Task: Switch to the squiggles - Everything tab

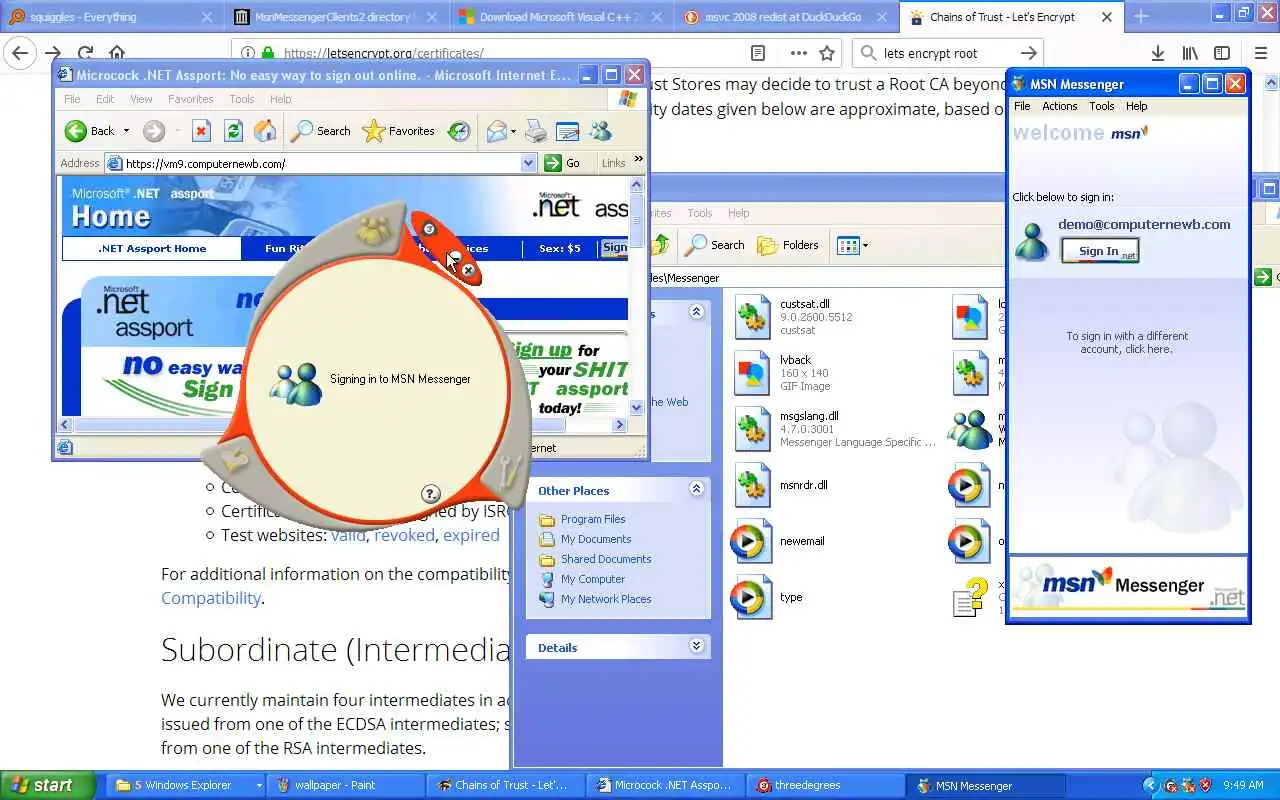Action: pyautogui.click(x=110, y=17)
